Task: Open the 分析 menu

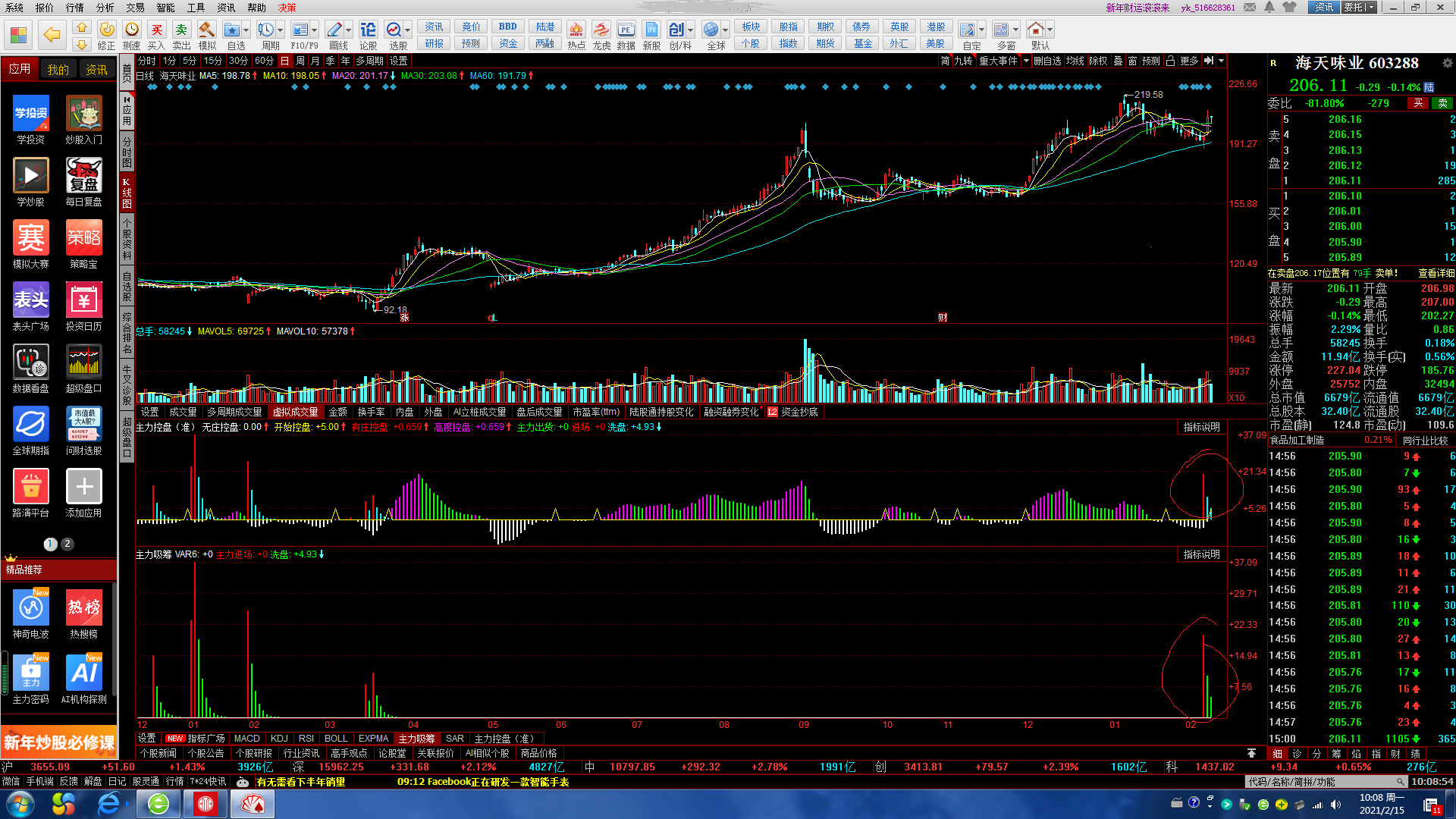Action: [105, 8]
